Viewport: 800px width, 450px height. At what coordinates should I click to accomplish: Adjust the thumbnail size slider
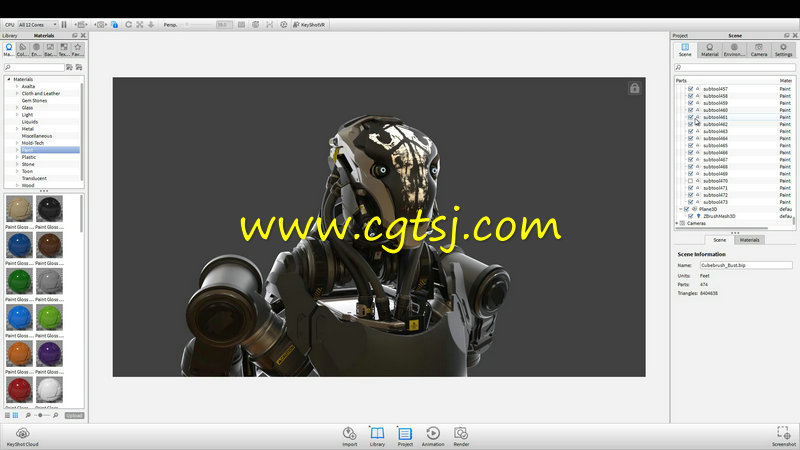pyautogui.click(x=41, y=415)
